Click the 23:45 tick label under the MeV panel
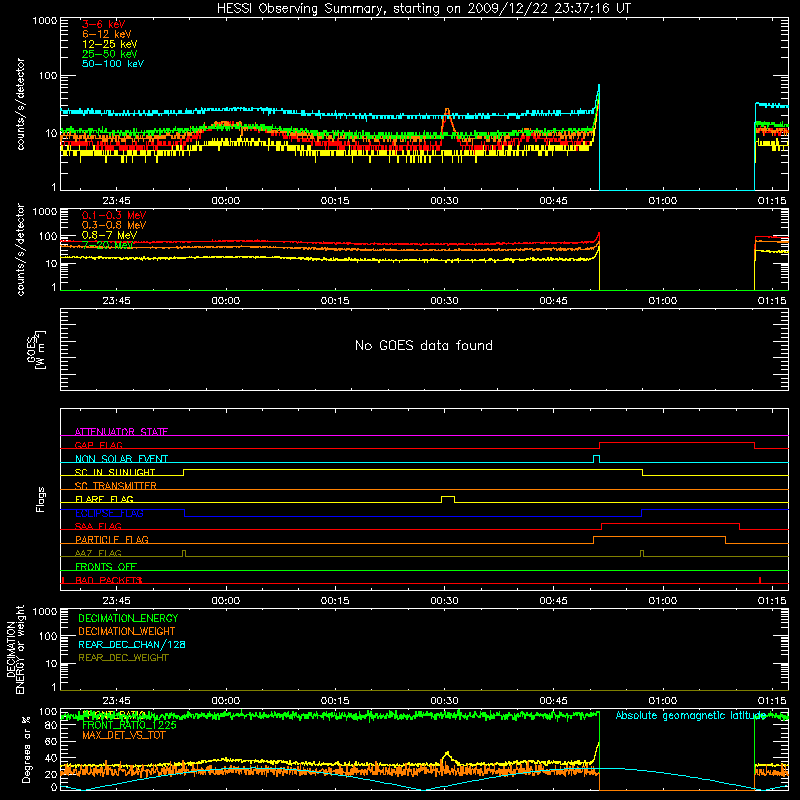 pos(116,301)
